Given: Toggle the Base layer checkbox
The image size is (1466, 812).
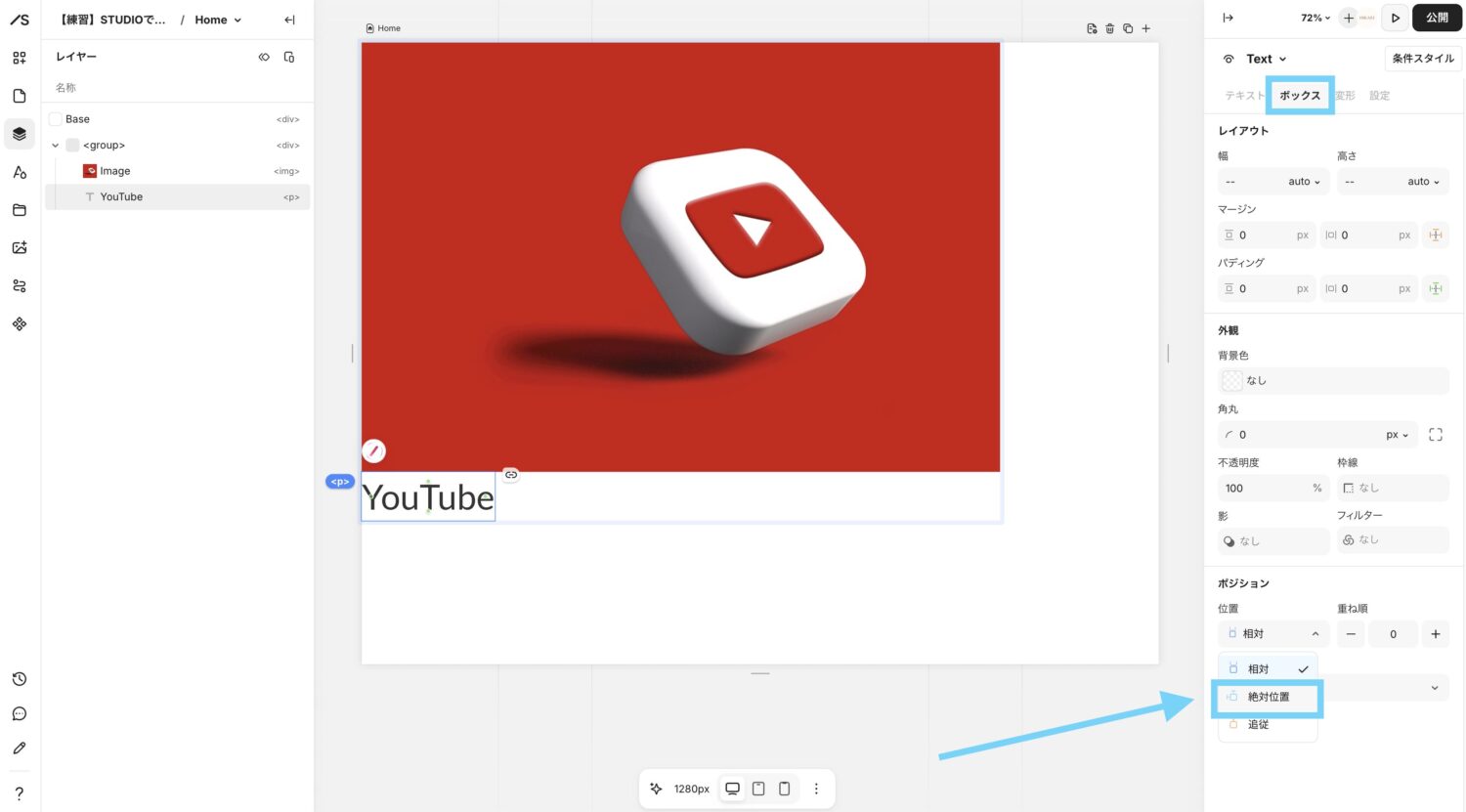Looking at the screenshot, I should coord(56,119).
